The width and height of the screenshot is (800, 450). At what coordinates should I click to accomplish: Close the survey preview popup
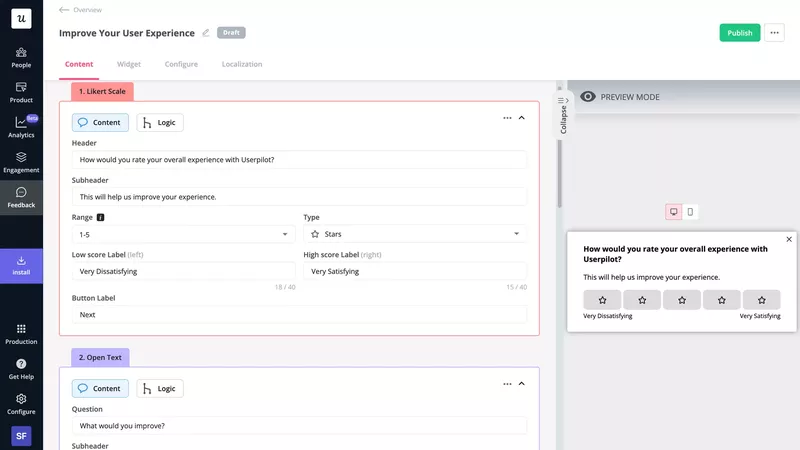[x=788, y=240]
